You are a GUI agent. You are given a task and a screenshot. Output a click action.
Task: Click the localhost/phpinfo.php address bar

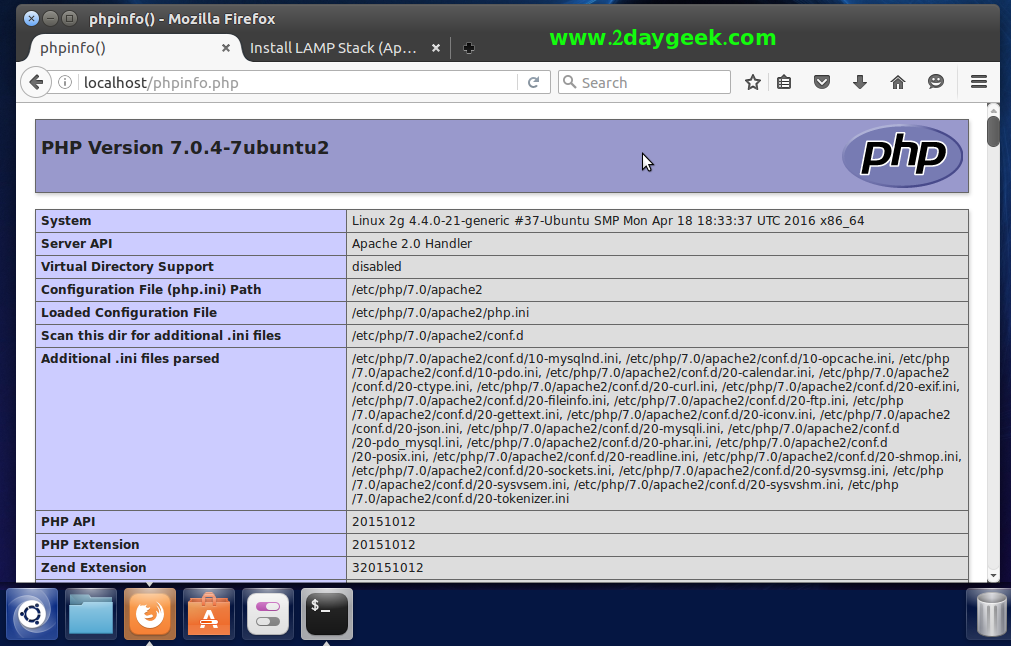pos(297,83)
